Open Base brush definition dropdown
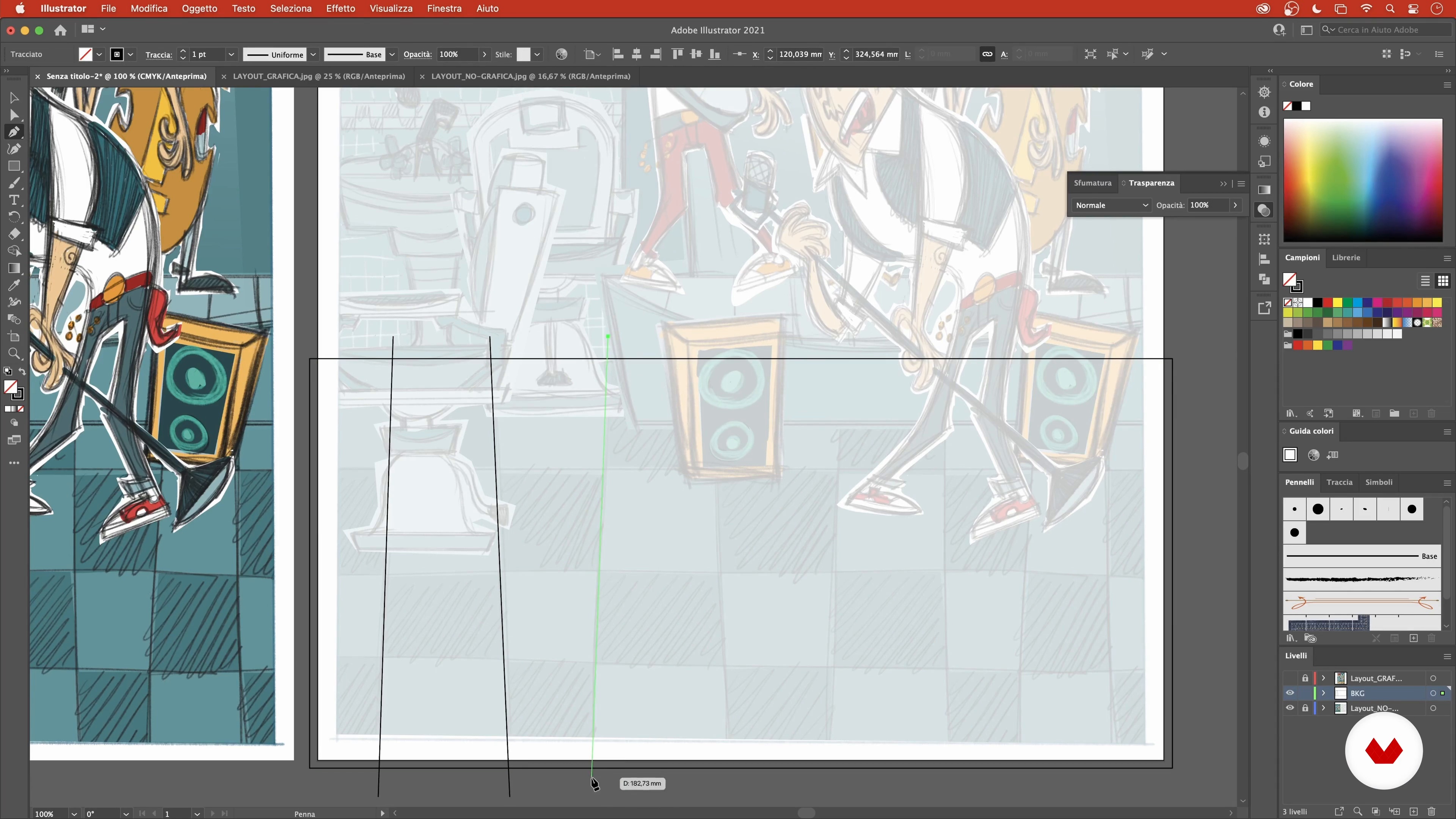Viewport: 1456px width, 819px height. coord(392,54)
